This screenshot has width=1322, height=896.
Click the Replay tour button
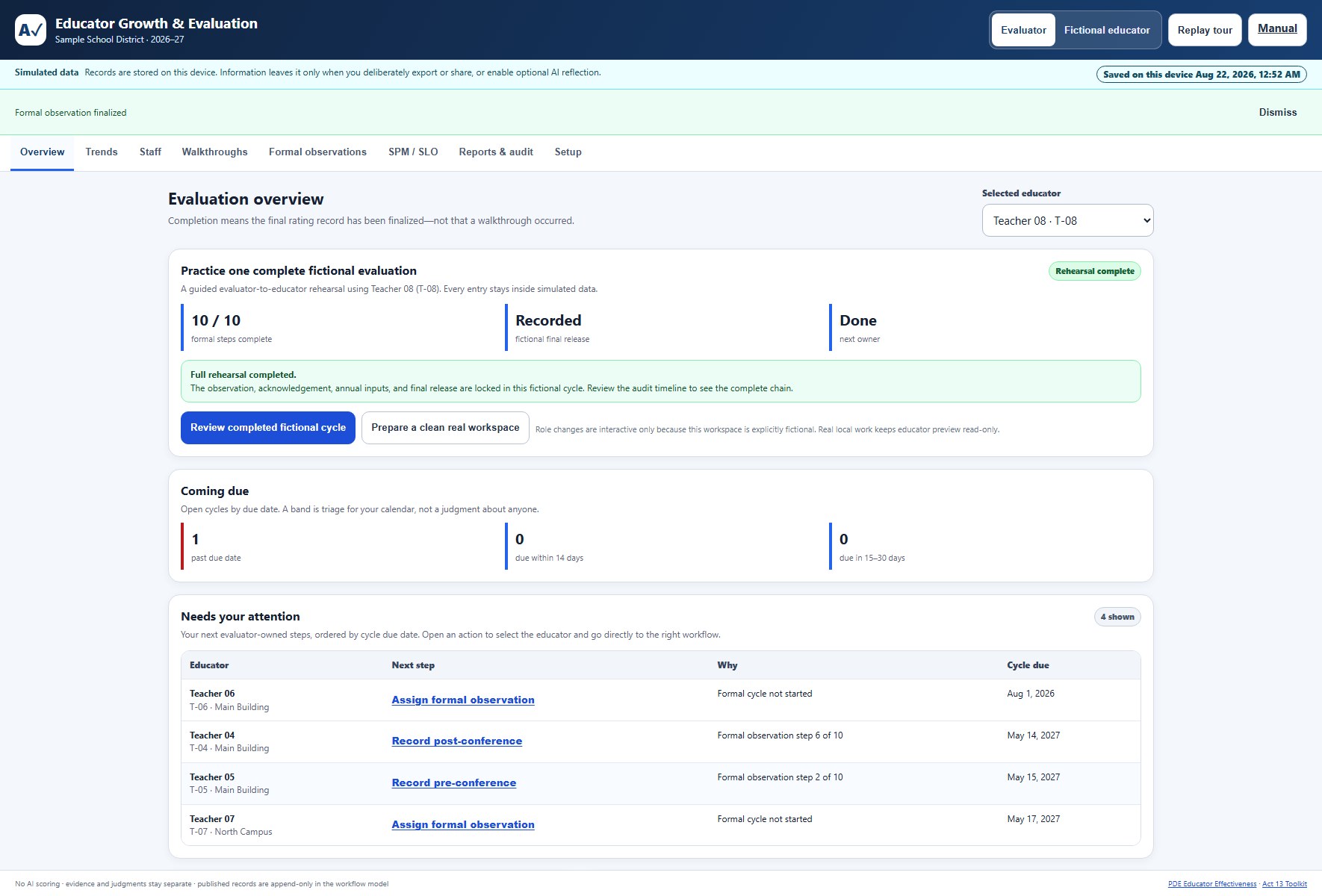click(1205, 30)
